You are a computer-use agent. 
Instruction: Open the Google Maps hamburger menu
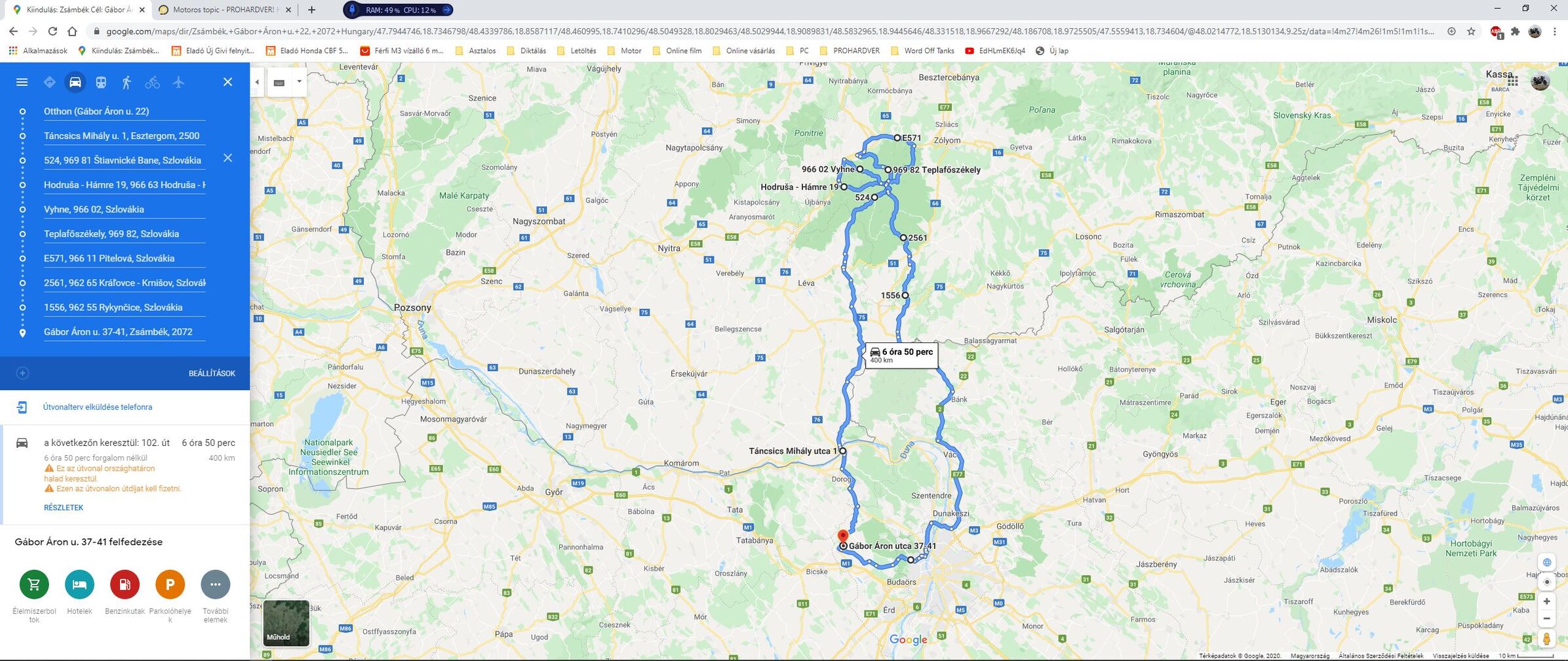(22, 82)
